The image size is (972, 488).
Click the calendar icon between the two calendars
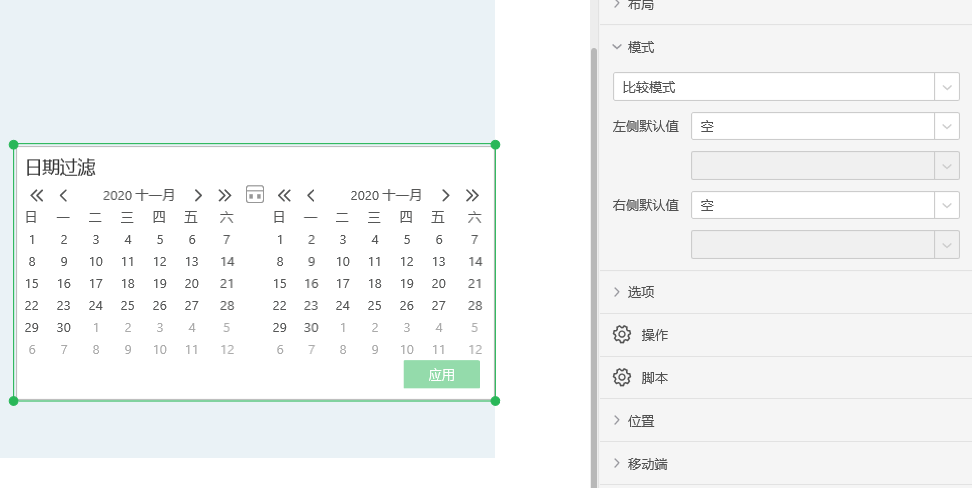tap(255, 194)
